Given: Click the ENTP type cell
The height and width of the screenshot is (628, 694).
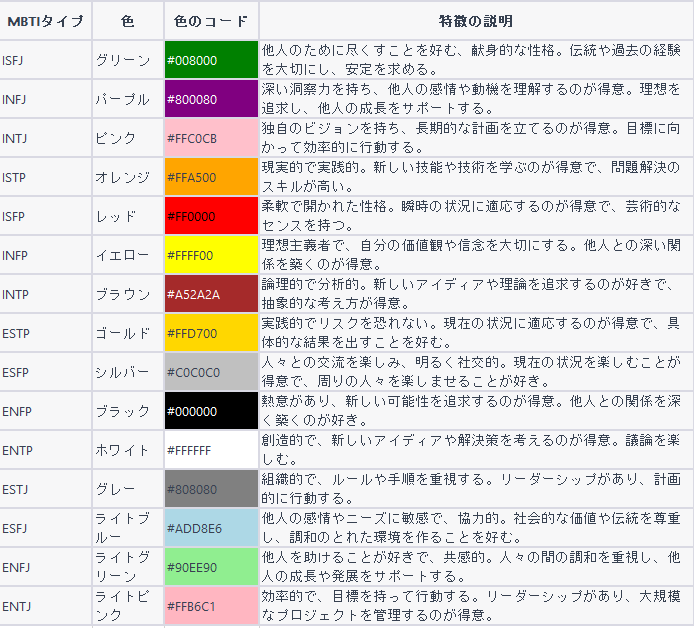Looking at the screenshot, I should (x=46, y=450).
